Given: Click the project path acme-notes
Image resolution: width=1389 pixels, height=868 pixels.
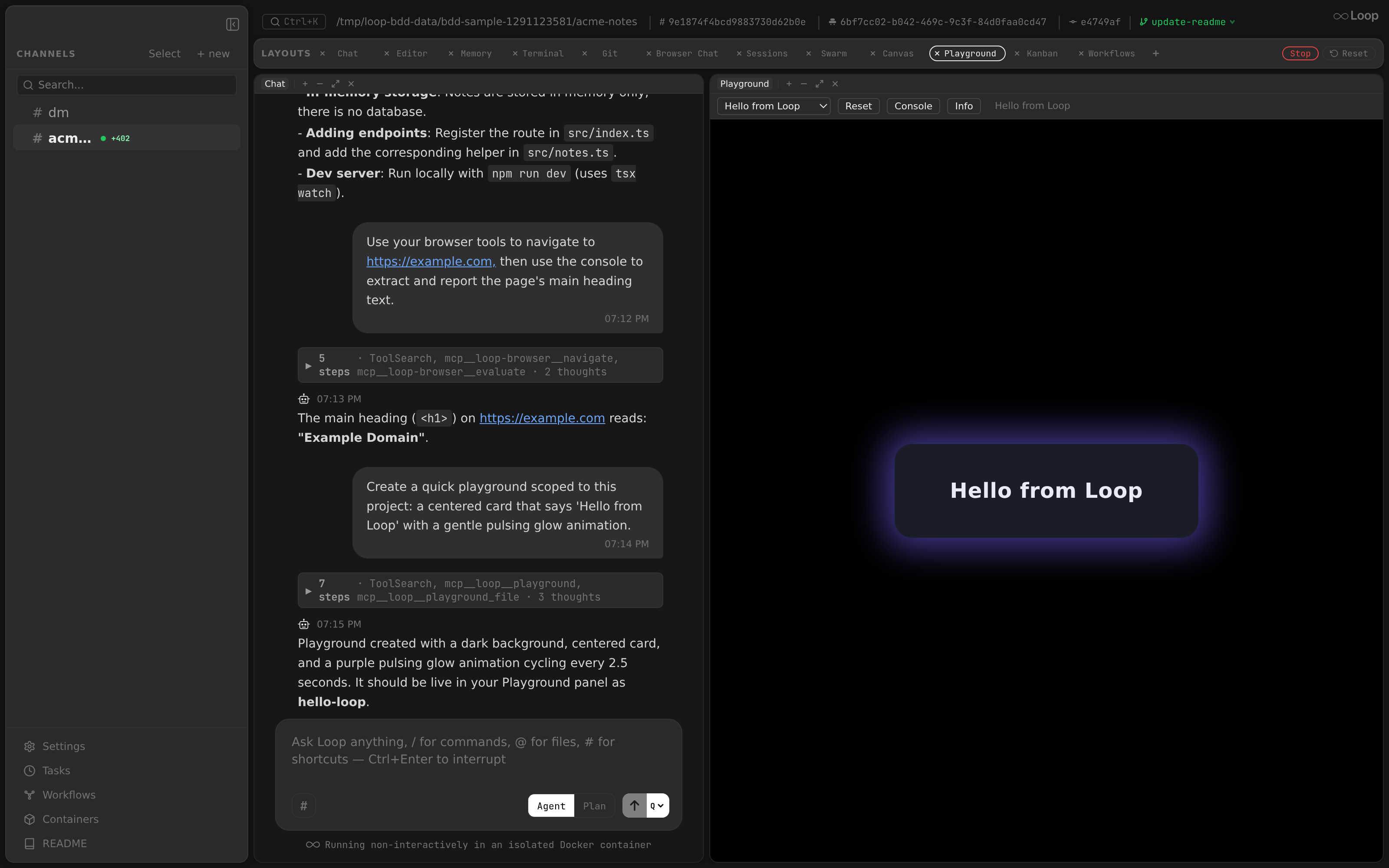Looking at the screenshot, I should [486, 22].
